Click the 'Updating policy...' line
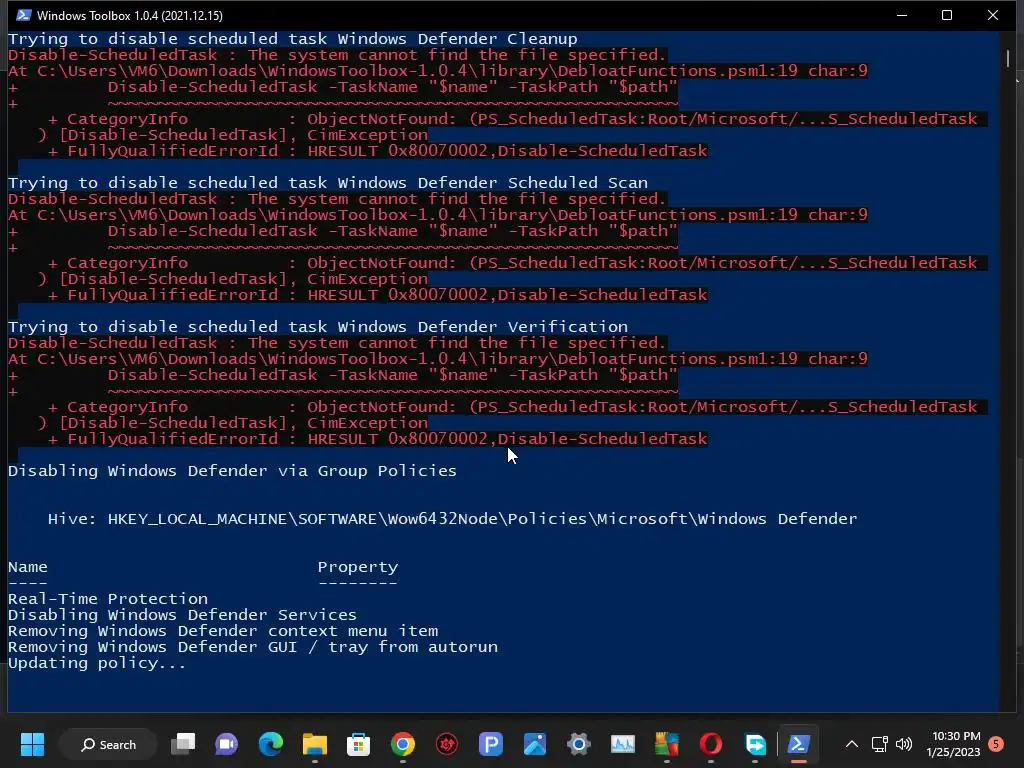This screenshot has width=1024, height=768. (97, 663)
